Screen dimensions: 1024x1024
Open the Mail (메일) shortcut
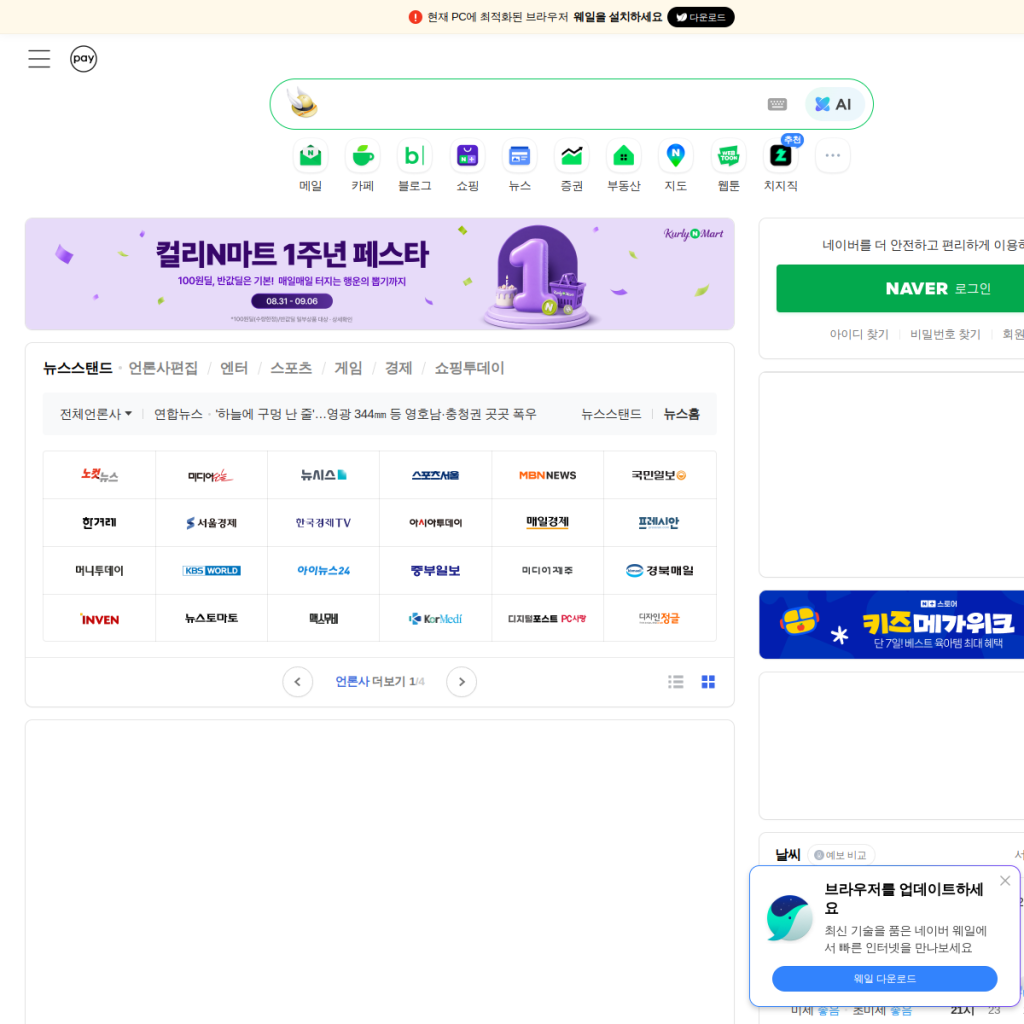tap(311, 165)
